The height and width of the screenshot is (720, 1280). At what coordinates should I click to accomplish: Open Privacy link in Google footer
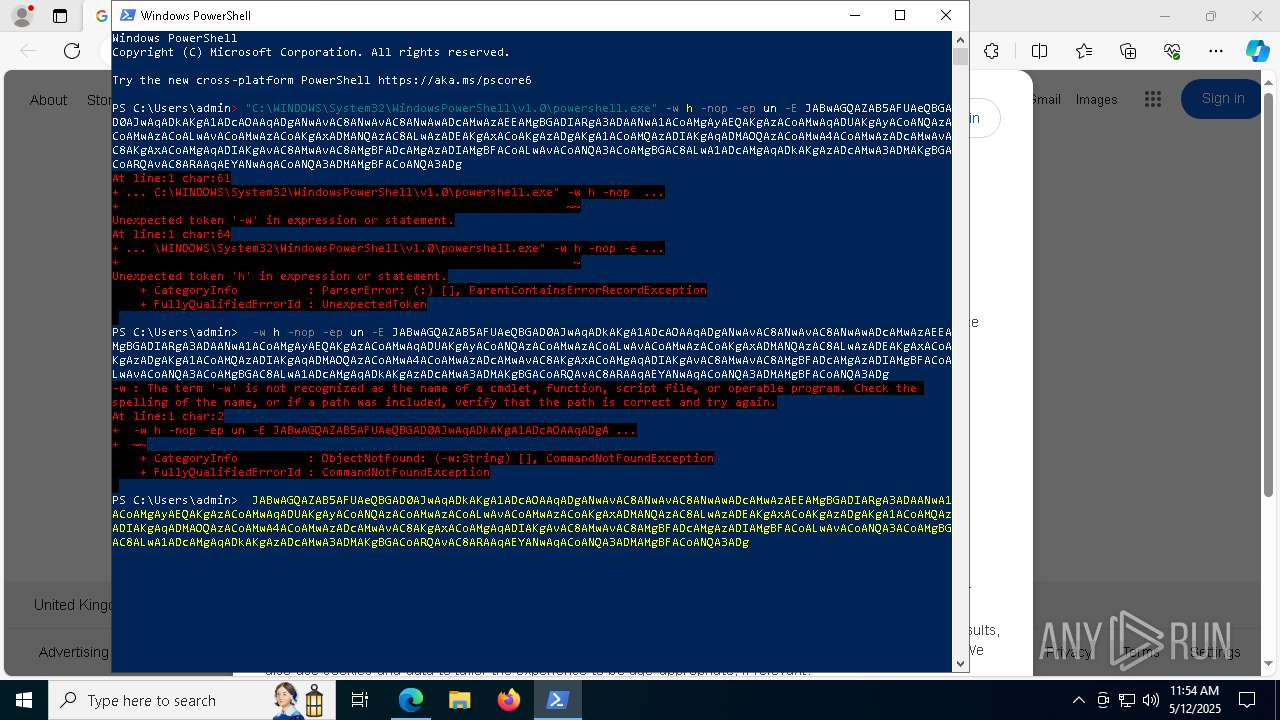pos(1068,652)
